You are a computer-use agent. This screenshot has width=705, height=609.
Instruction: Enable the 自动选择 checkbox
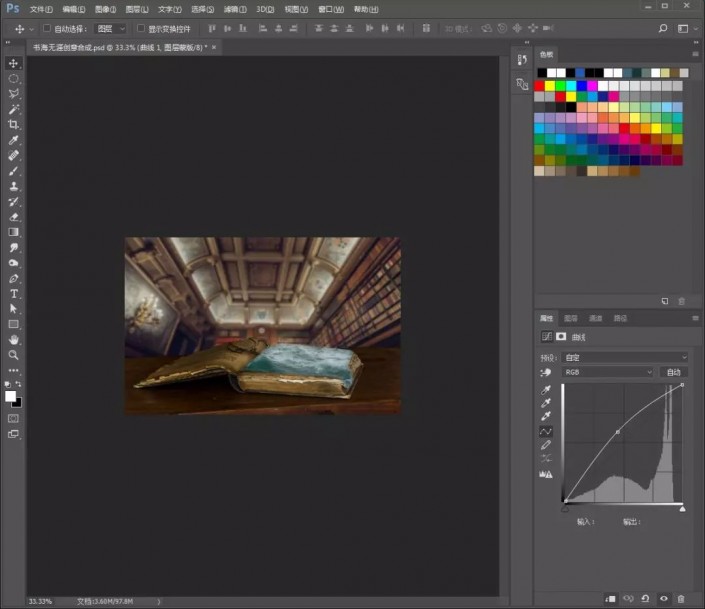click(x=46, y=28)
